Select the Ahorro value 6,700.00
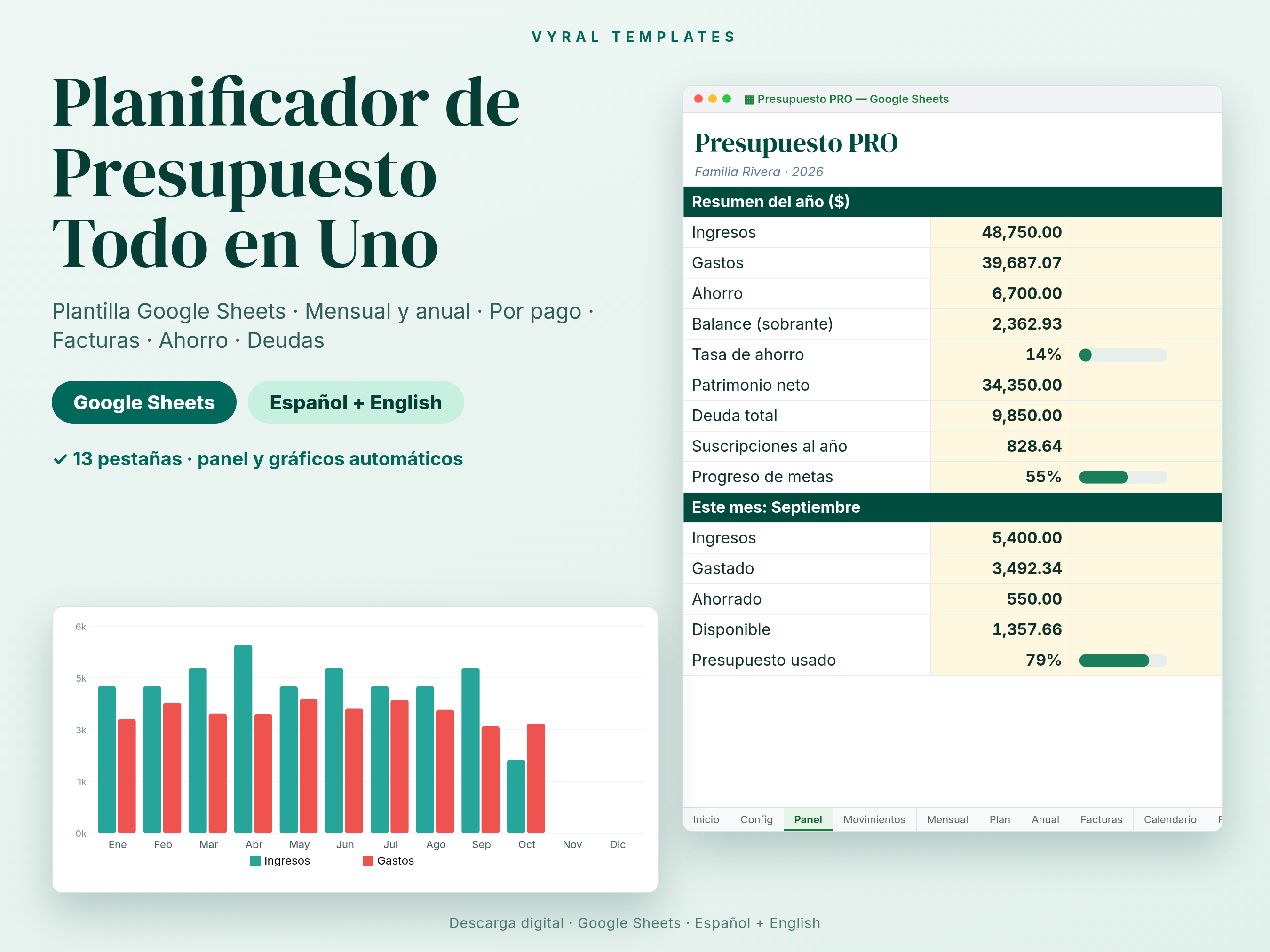The height and width of the screenshot is (952, 1270). point(1026,293)
